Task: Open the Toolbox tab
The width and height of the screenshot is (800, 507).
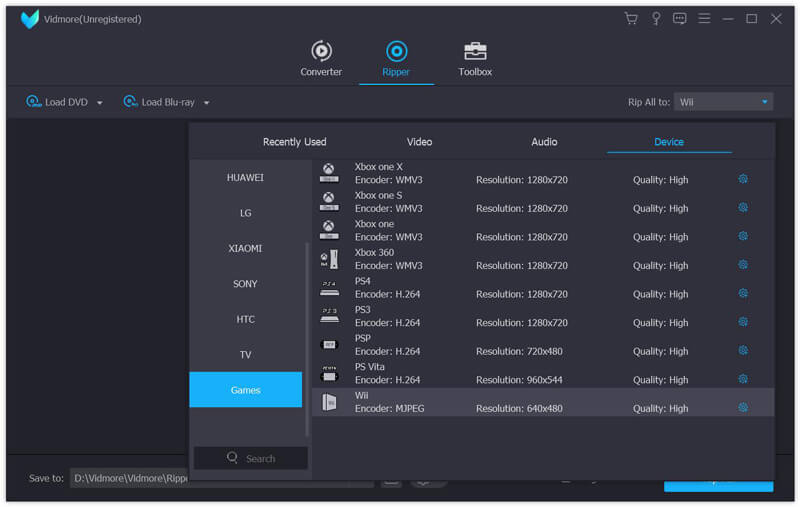Action: click(x=475, y=58)
